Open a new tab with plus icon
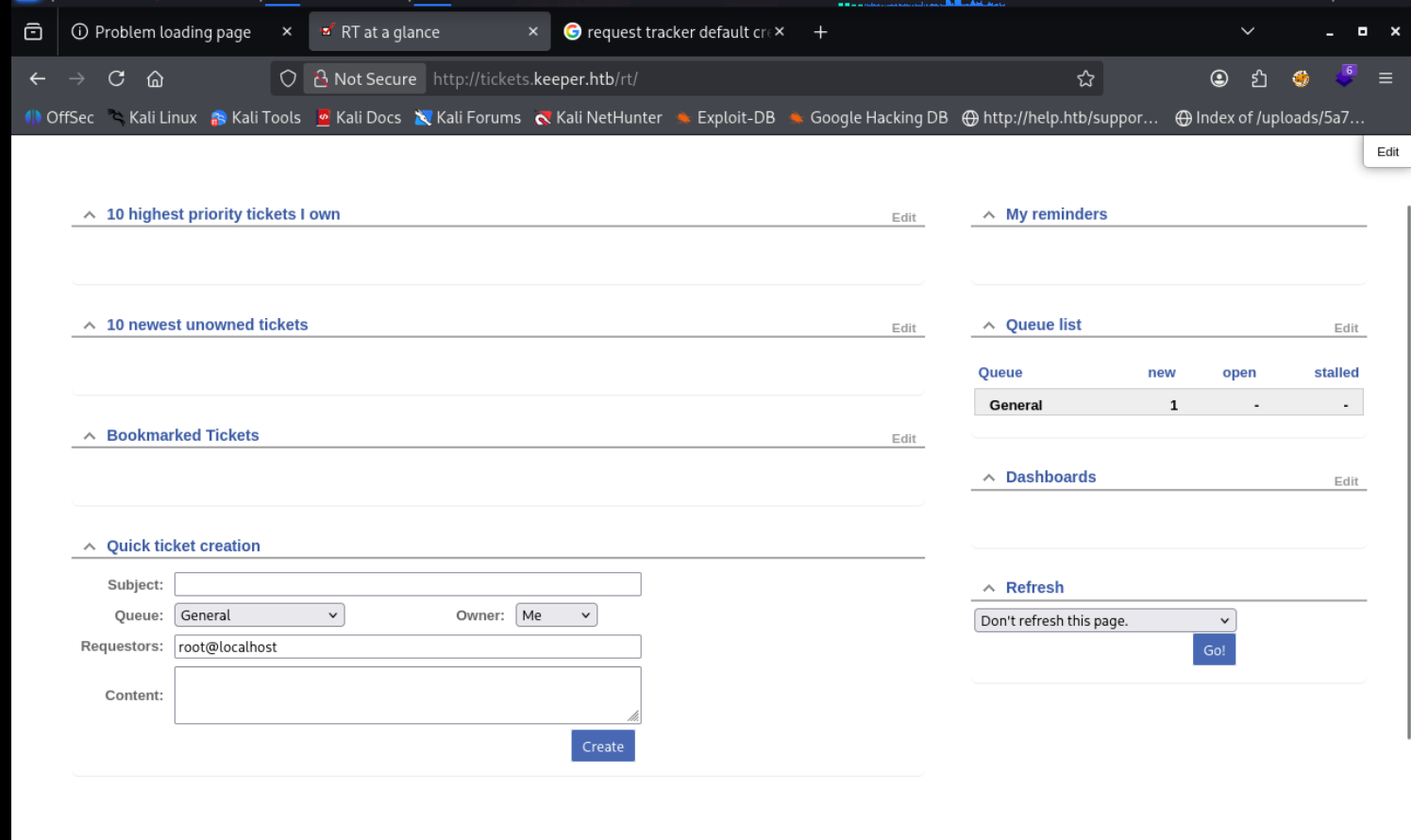Image resolution: width=1411 pixels, height=840 pixels. (820, 32)
